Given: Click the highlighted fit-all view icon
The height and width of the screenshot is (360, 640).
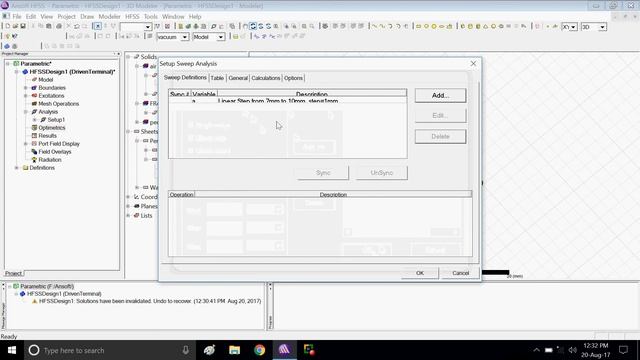Looking at the screenshot, I should pyautogui.click(x=253, y=26).
